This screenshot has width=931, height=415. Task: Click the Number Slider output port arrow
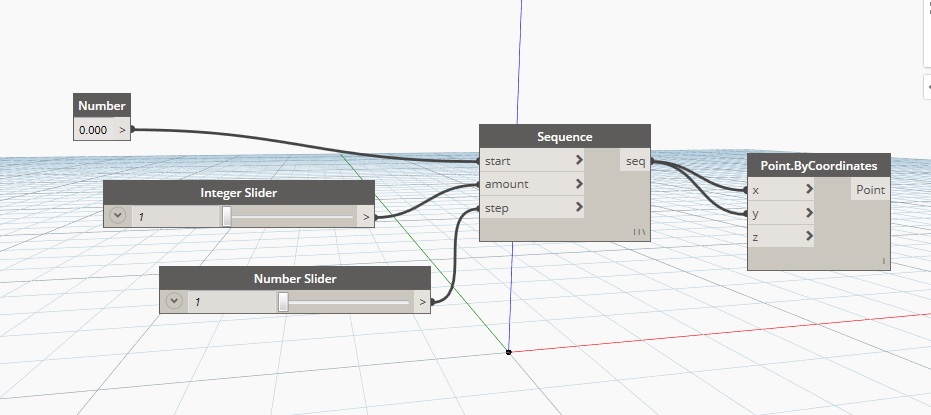[x=422, y=301]
